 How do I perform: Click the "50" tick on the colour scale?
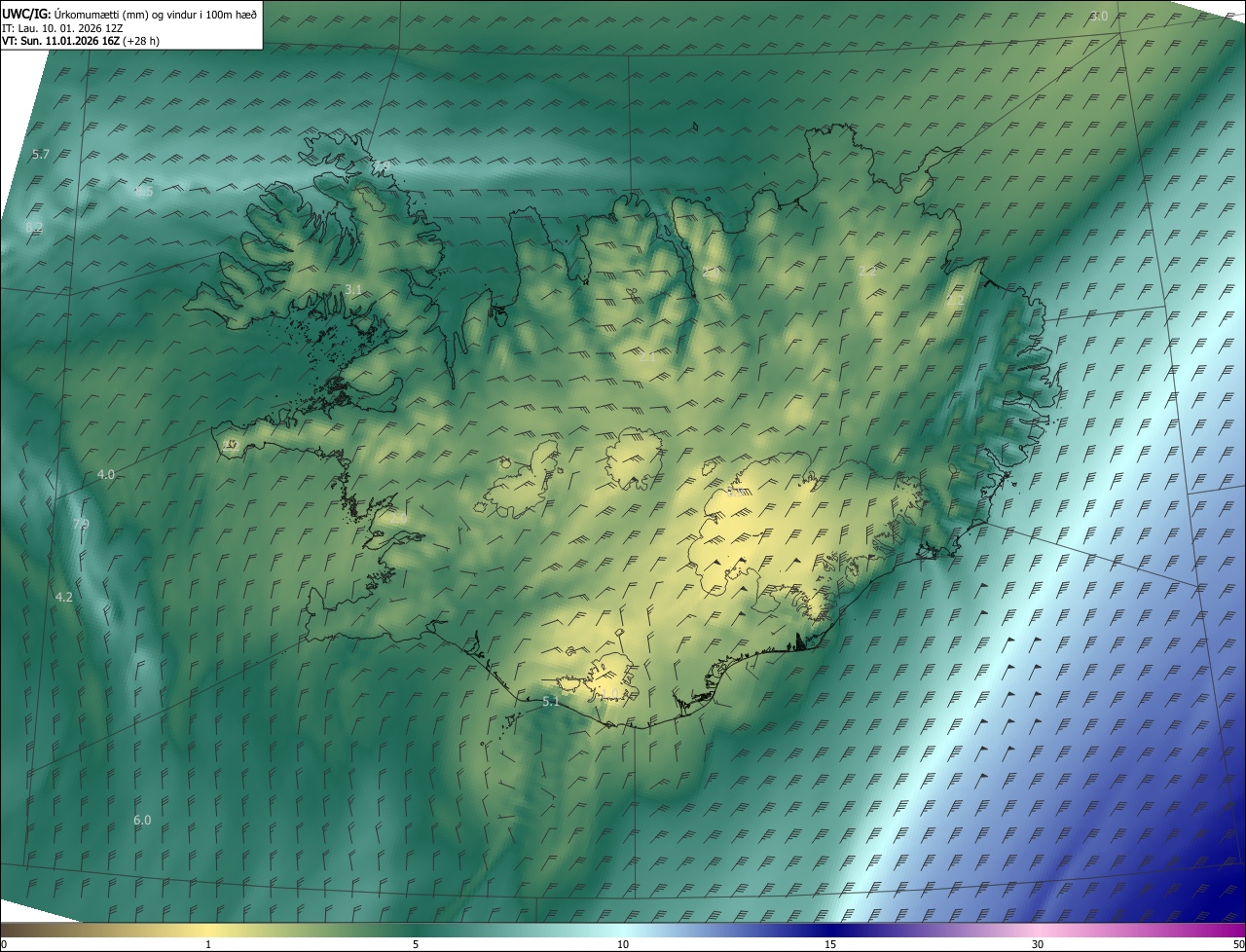pos(1238,944)
